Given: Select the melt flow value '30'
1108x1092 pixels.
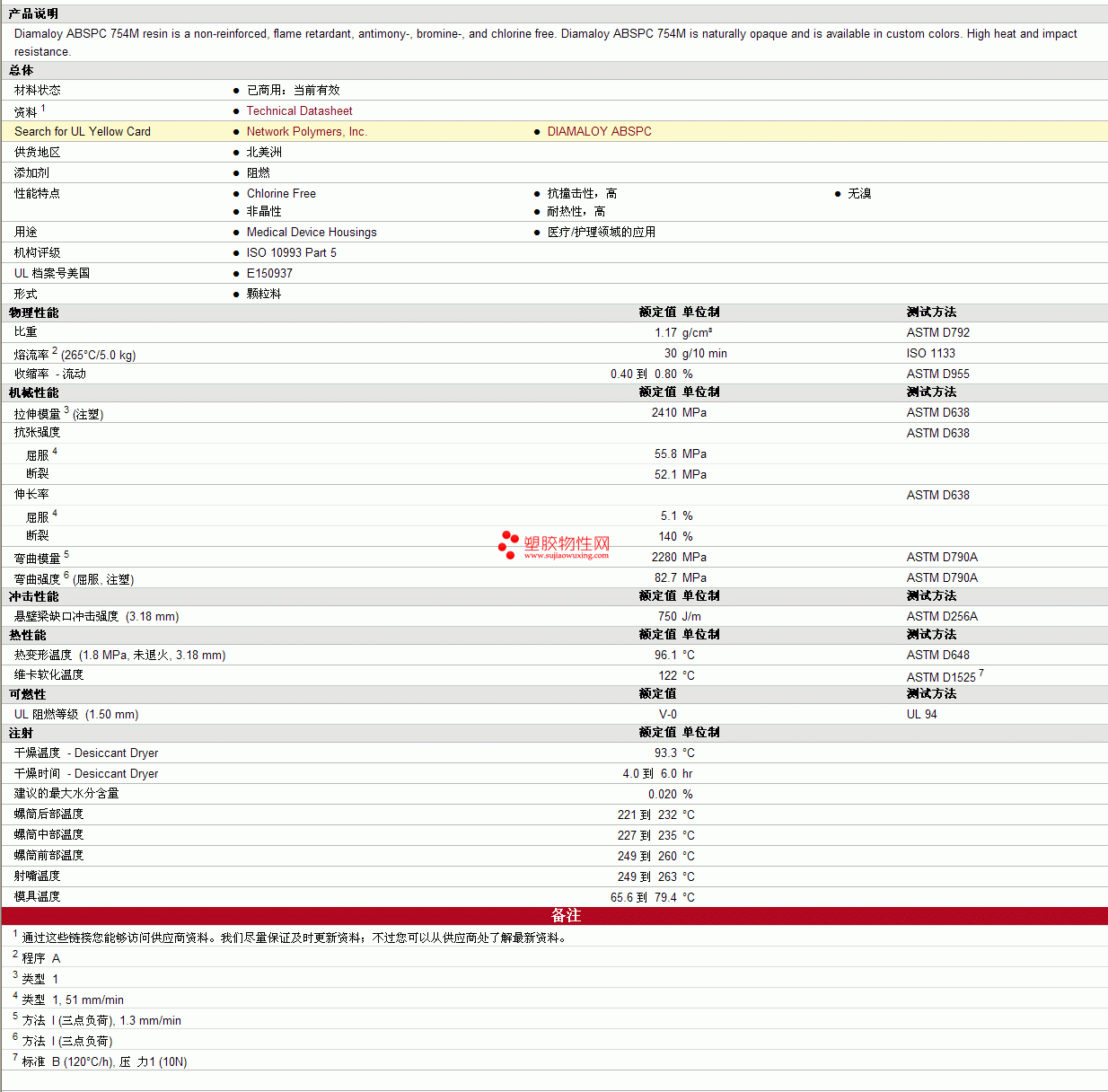Looking at the screenshot, I should [x=671, y=353].
